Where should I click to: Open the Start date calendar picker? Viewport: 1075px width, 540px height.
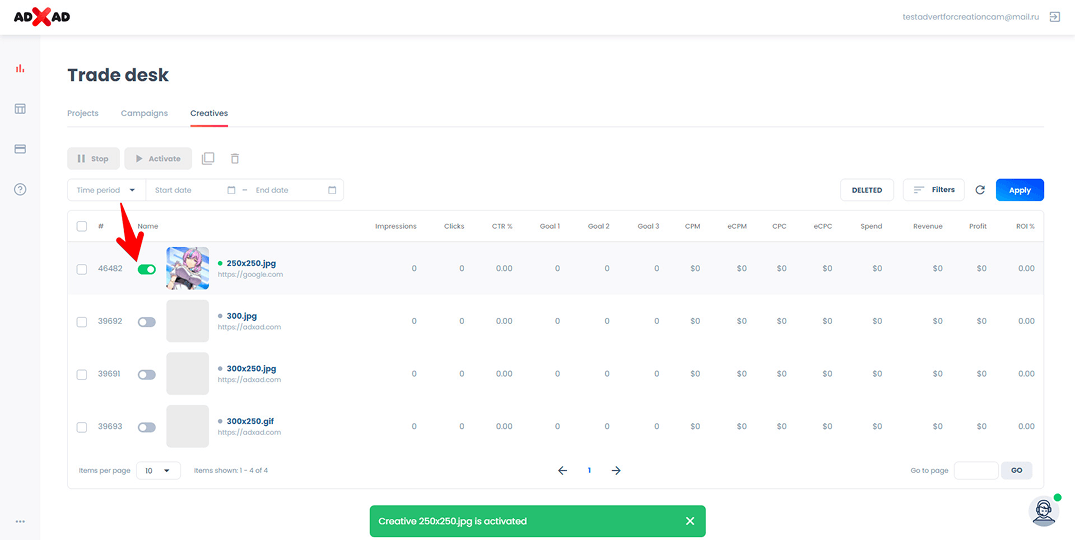click(x=231, y=190)
